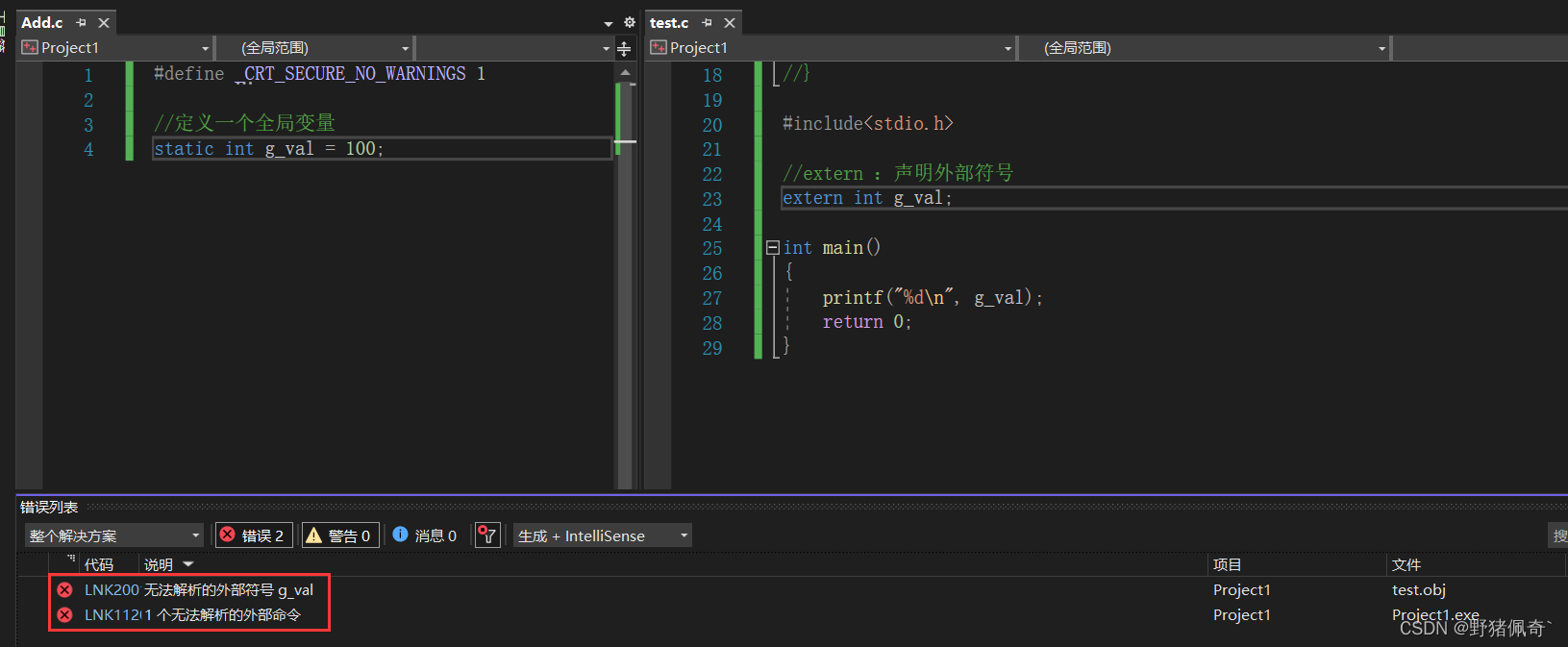Toggle the 消息 0 messages filter
The height and width of the screenshot is (647, 1568).
[424, 535]
